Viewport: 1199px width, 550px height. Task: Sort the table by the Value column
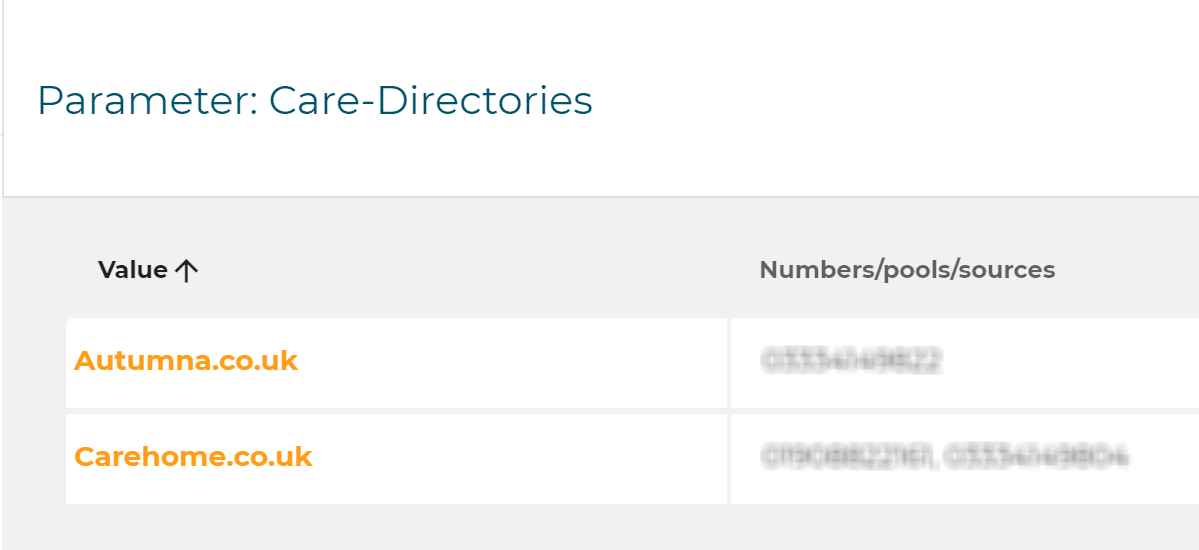click(148, 270)
